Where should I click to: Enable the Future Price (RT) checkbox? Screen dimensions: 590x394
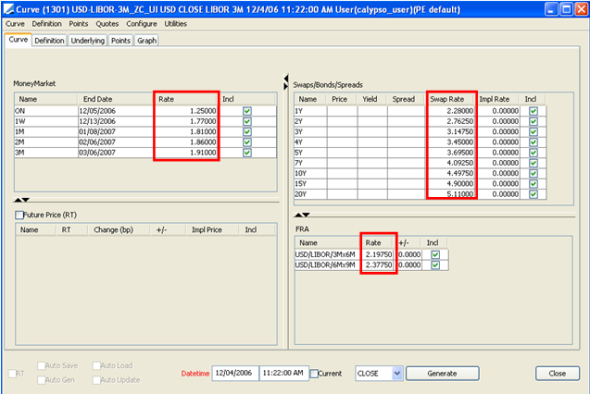pos(19,215)
